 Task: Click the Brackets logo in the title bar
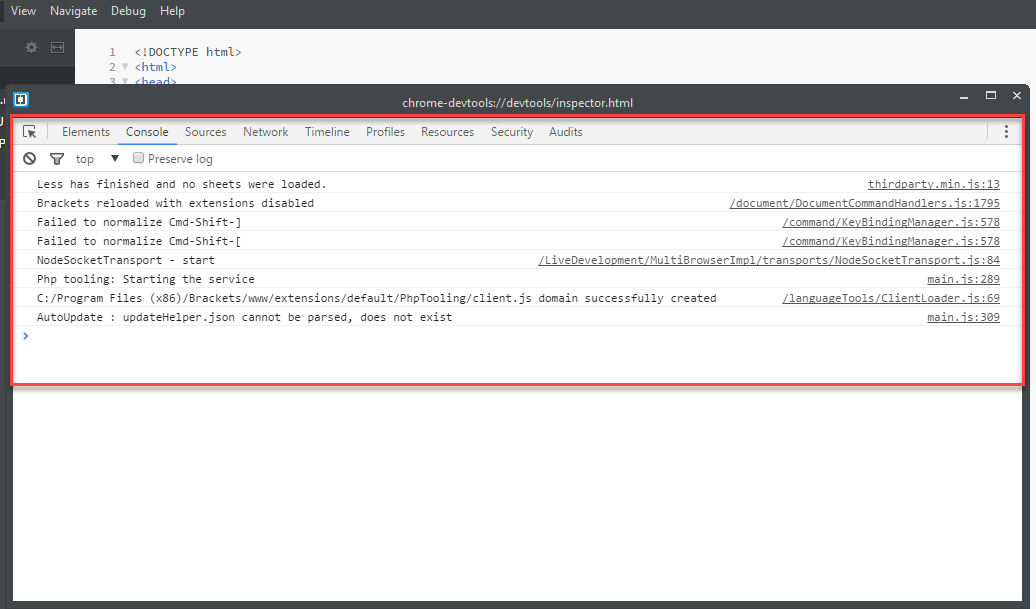[x=21, y=101]
